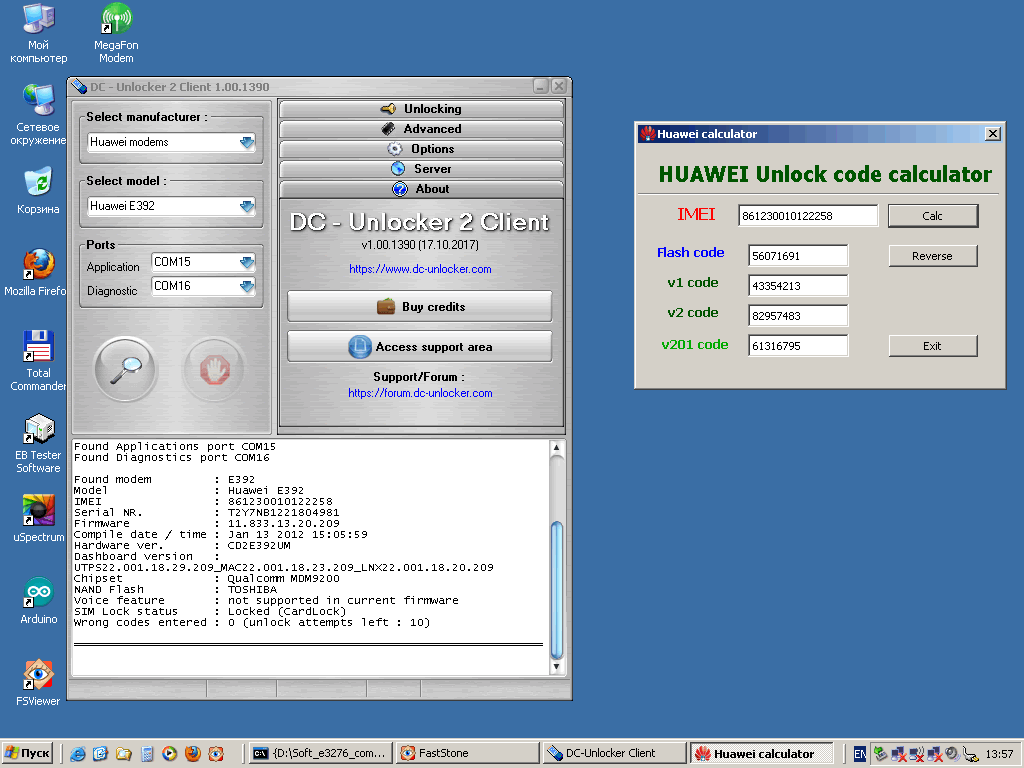Click the Chipset Qualcomm MDM9200 log line
The image size is (1024, 768).
pyautogui.click(x=206, y=579)
